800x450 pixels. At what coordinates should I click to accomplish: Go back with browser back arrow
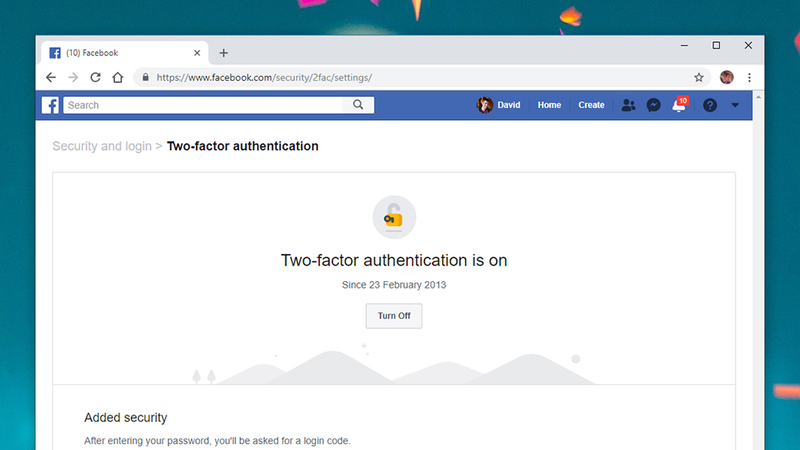(x=51, y=78)
